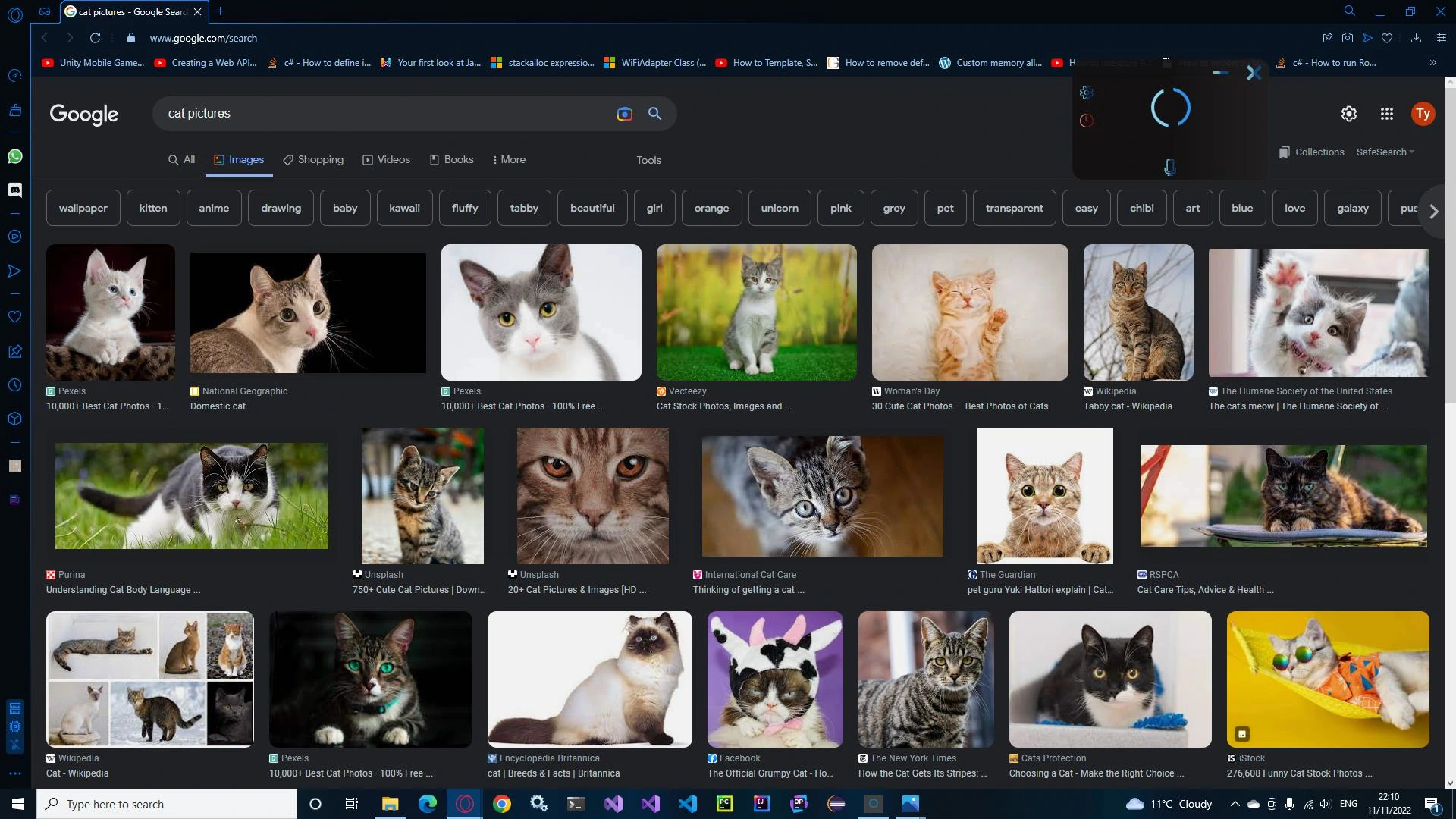Open WhatsApp in the Opera sidebar
Screen dimensions: 1456x819
pos(14,156)
